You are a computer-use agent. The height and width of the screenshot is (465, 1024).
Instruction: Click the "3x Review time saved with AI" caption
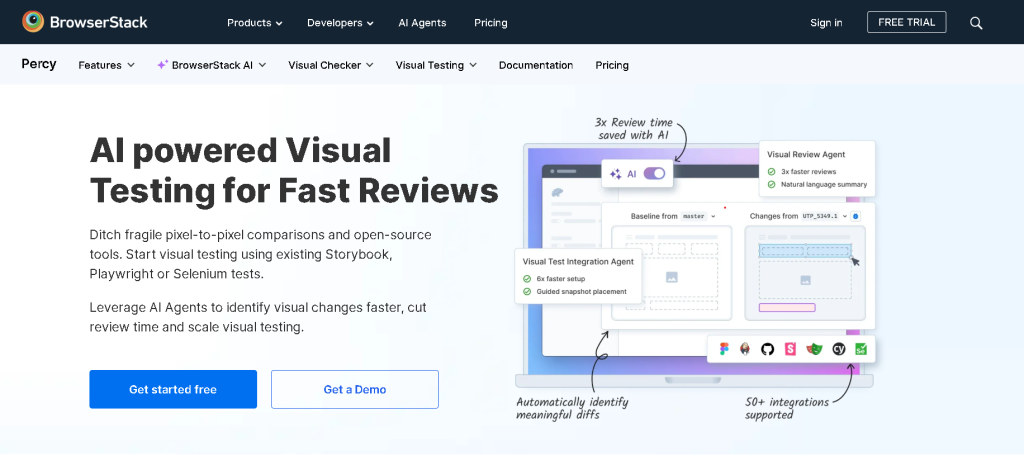click(x=633, y=129)
